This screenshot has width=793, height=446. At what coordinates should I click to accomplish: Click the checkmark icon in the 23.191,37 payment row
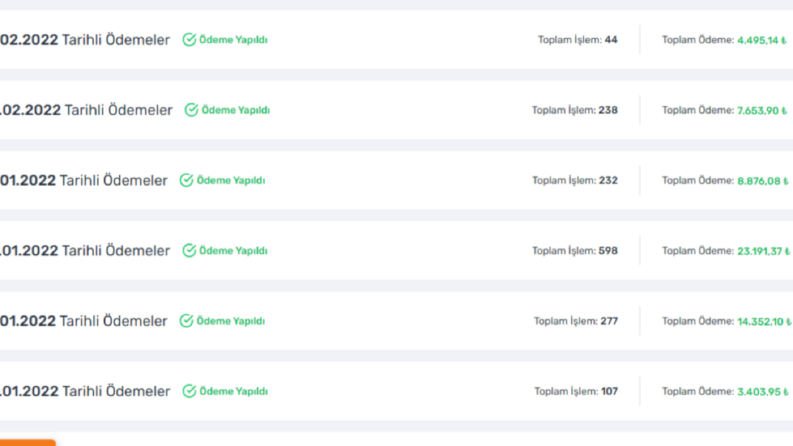189,250
